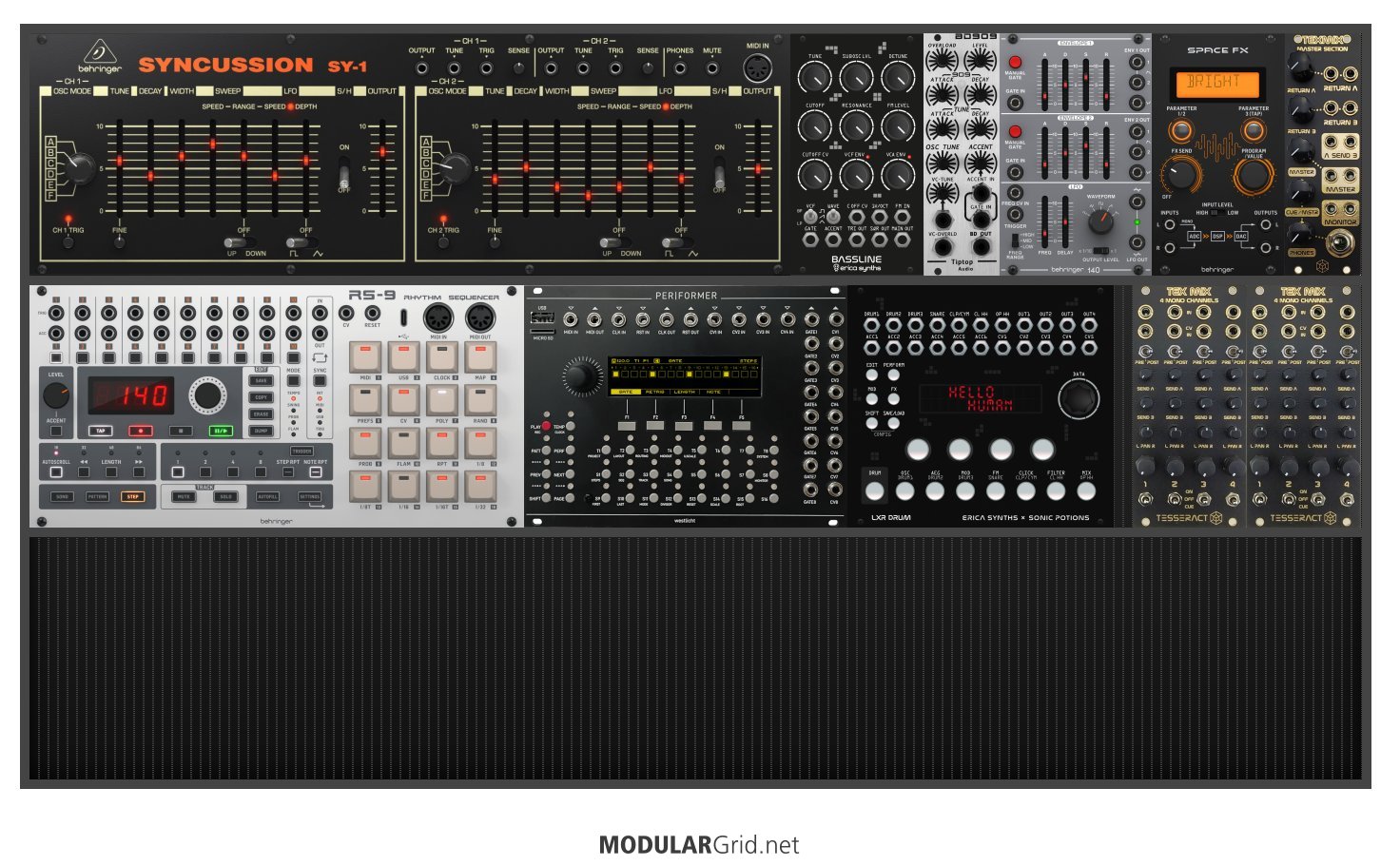Flip the Bassline VCF toggle switch

(x=811, y=217)
